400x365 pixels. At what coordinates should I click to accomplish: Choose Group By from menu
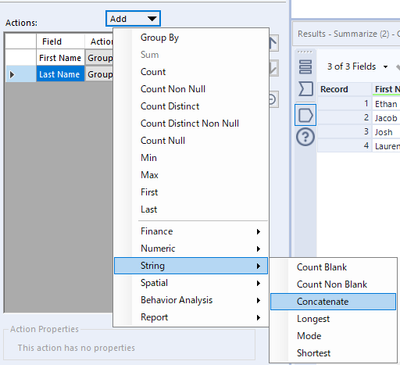click(160, 38)
